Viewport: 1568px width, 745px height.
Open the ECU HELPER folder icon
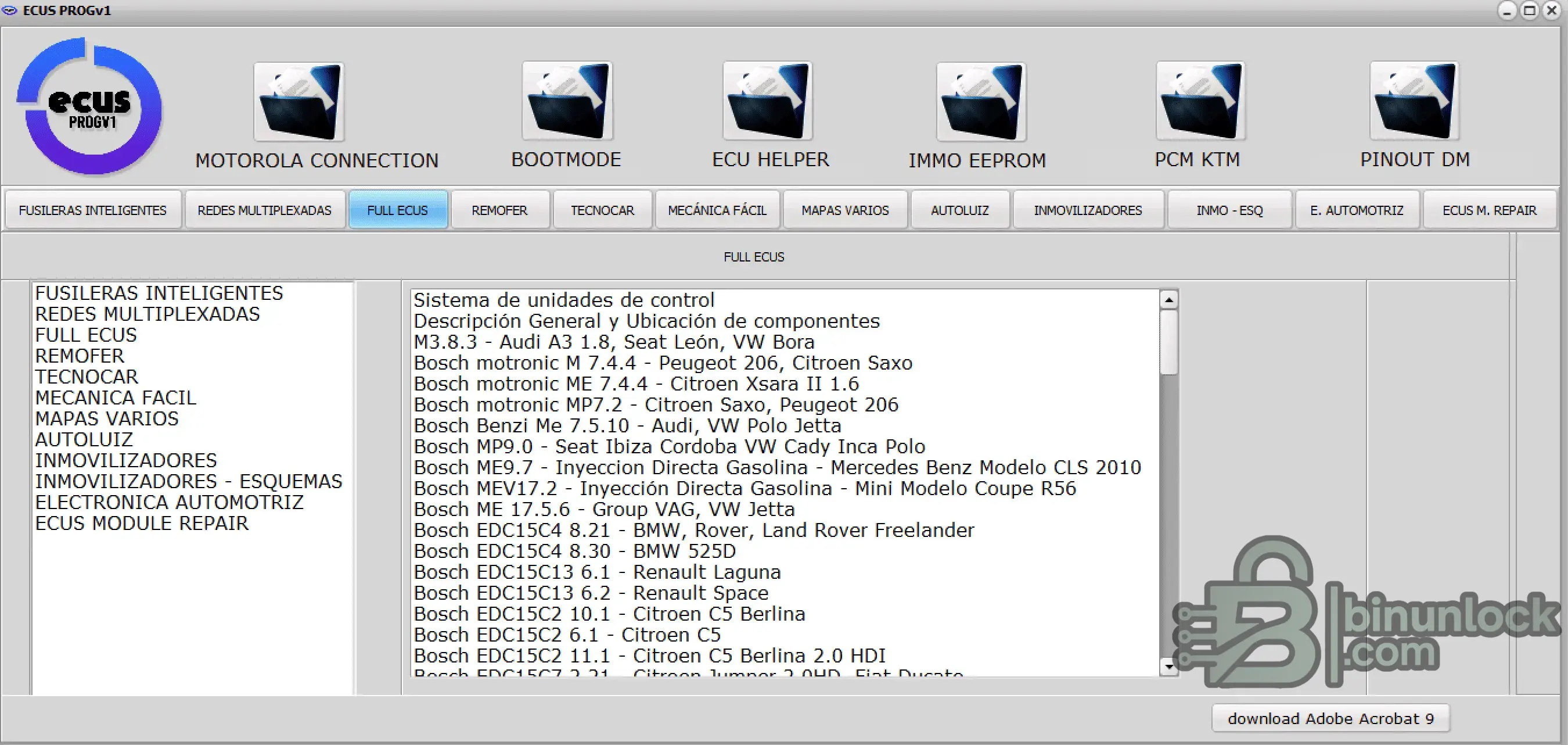click(x=768, y=101)
